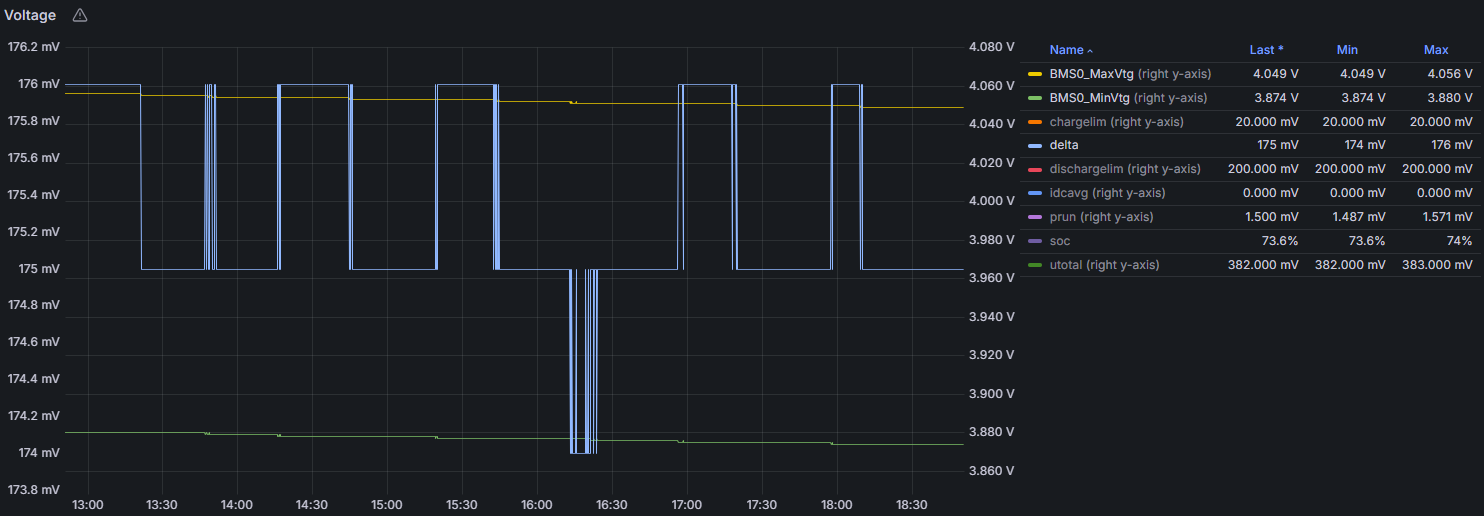
Task: Click the utotal series color marker
Action: 1034,265
